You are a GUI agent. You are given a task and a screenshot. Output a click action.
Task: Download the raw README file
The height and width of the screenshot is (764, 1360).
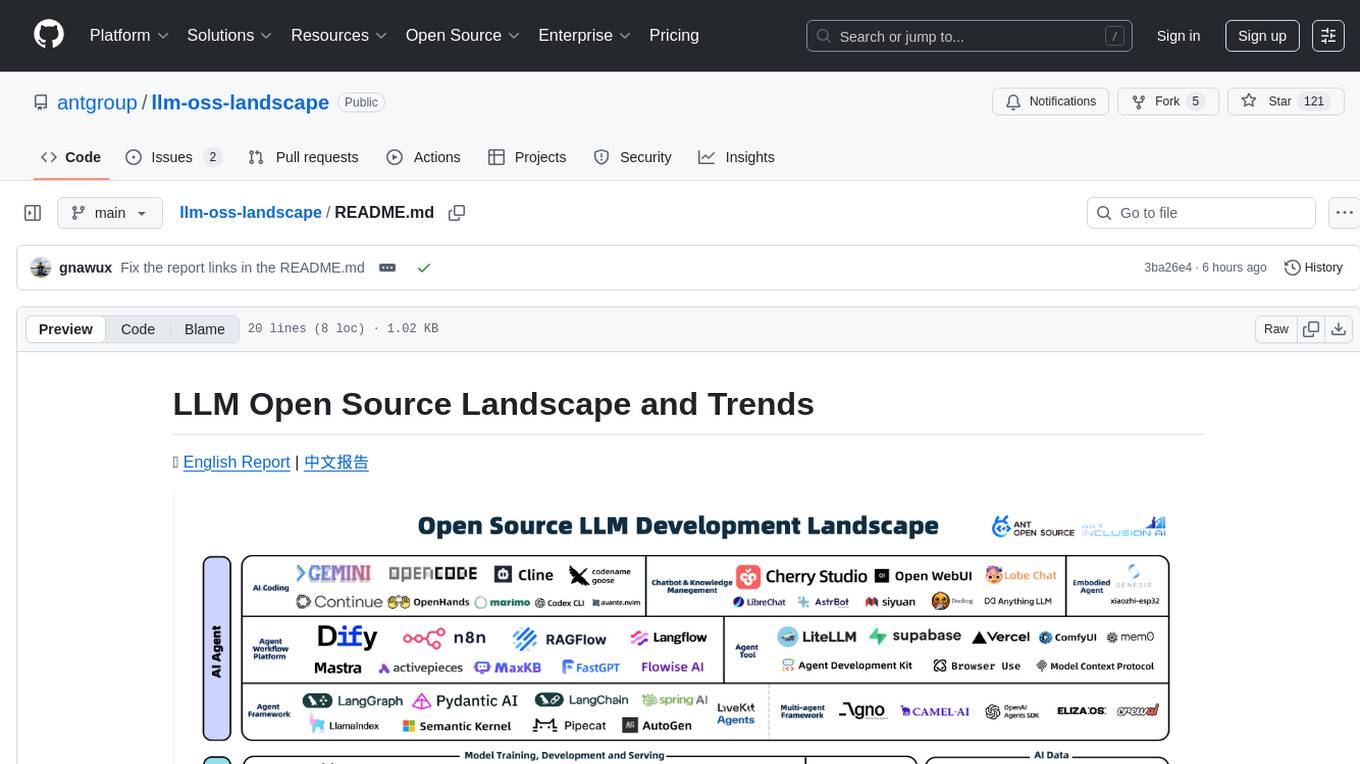[x=1339, y=329]
